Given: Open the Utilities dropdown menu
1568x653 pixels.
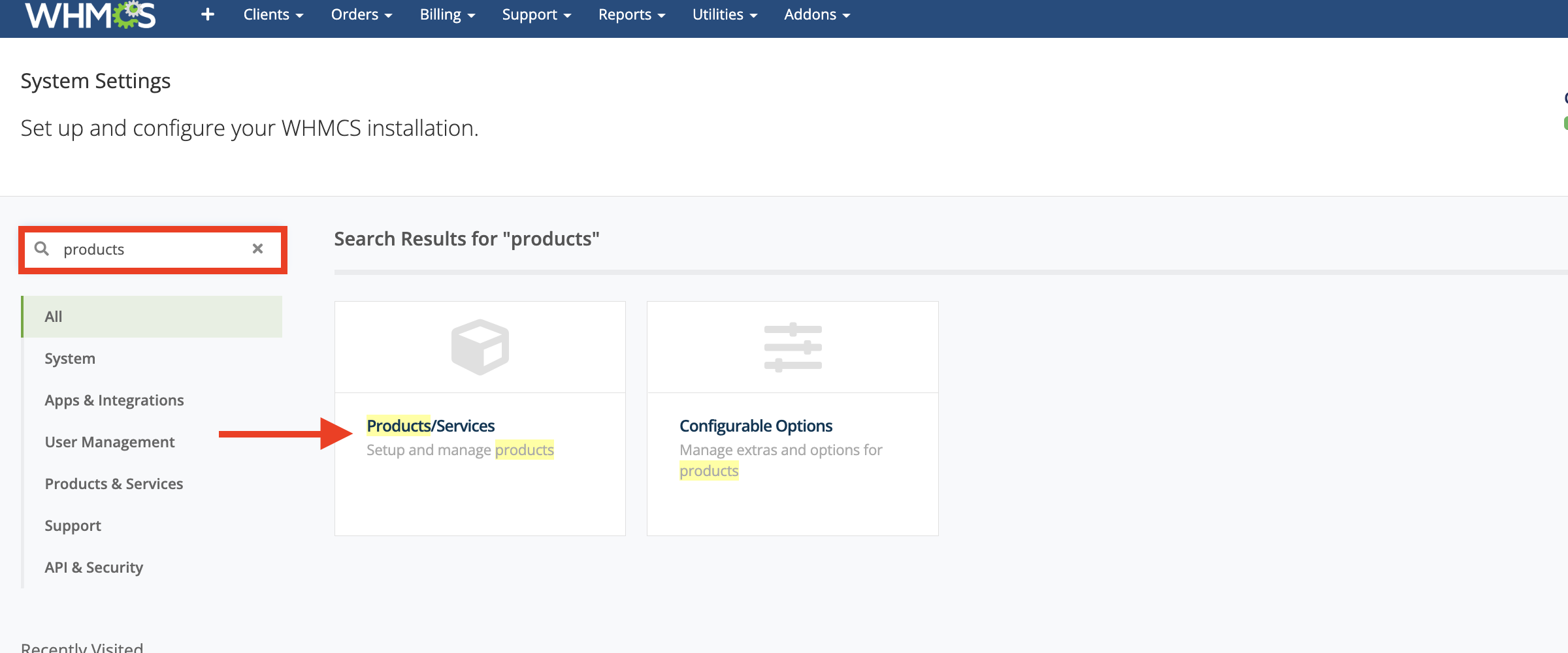Looking at the screenshot, I should click(x=725, y=14).
